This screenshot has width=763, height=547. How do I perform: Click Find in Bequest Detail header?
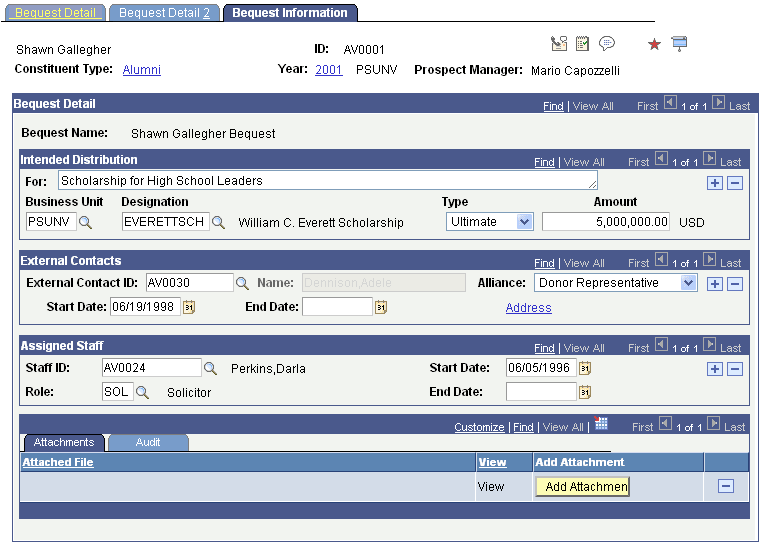553,106
